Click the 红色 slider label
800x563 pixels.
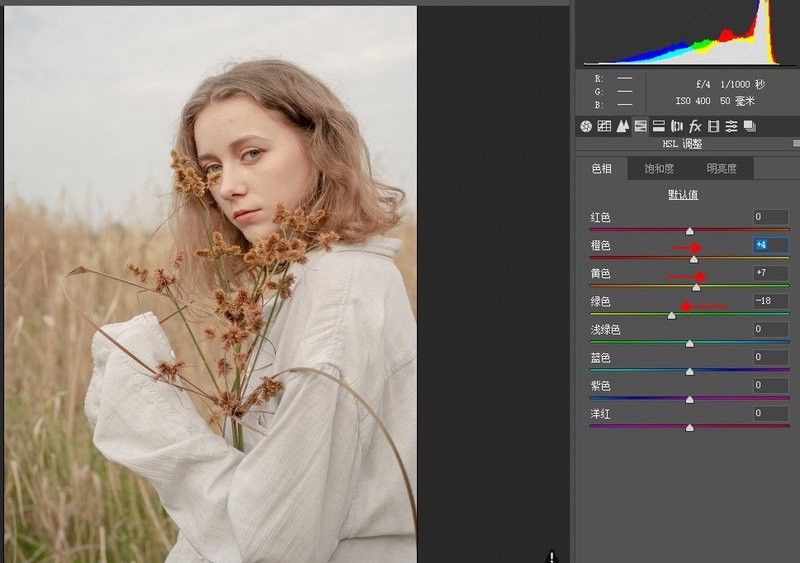pos(601,217)
